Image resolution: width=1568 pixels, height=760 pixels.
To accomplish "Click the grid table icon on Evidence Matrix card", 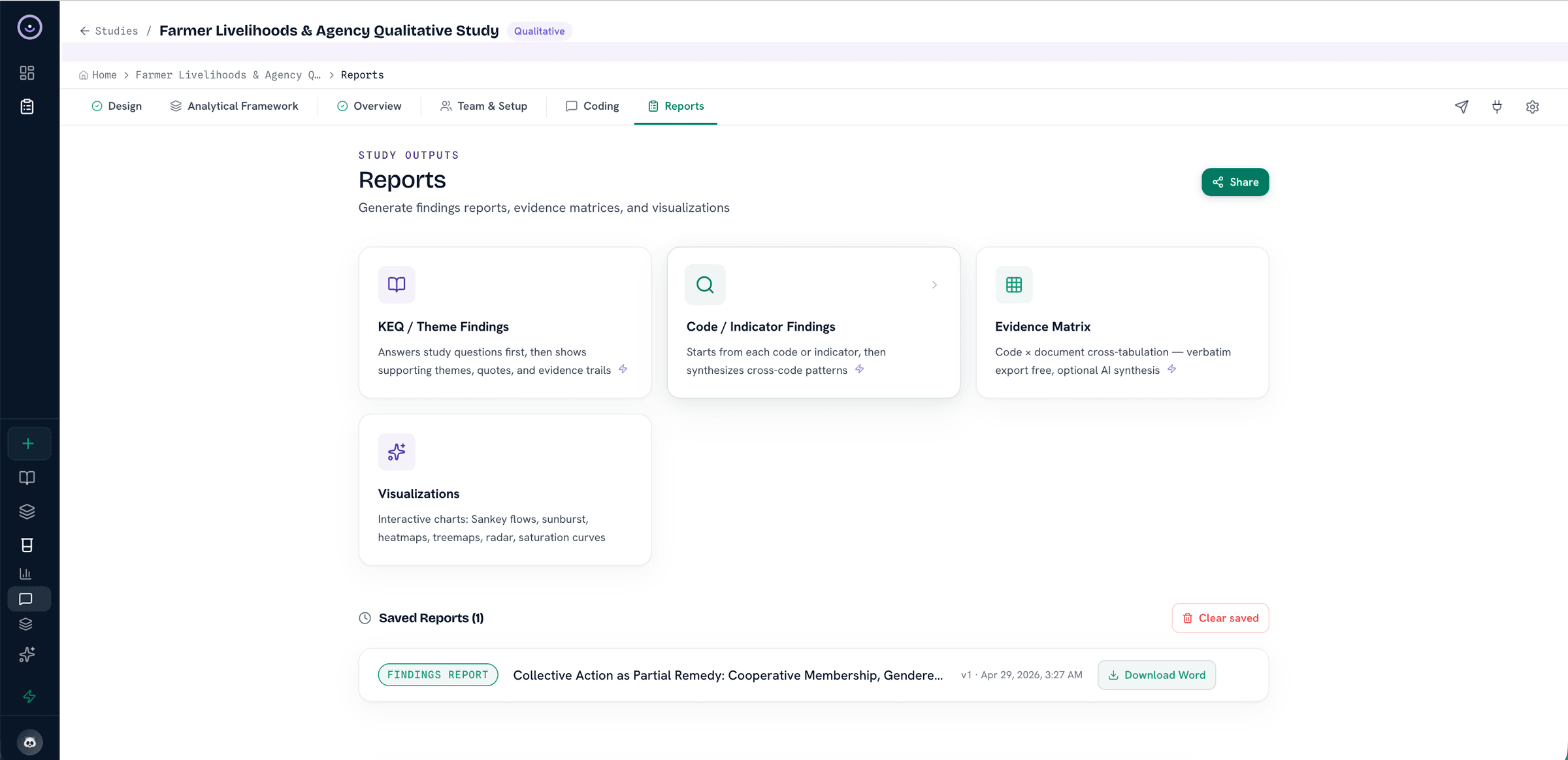I will [1014, 285].
